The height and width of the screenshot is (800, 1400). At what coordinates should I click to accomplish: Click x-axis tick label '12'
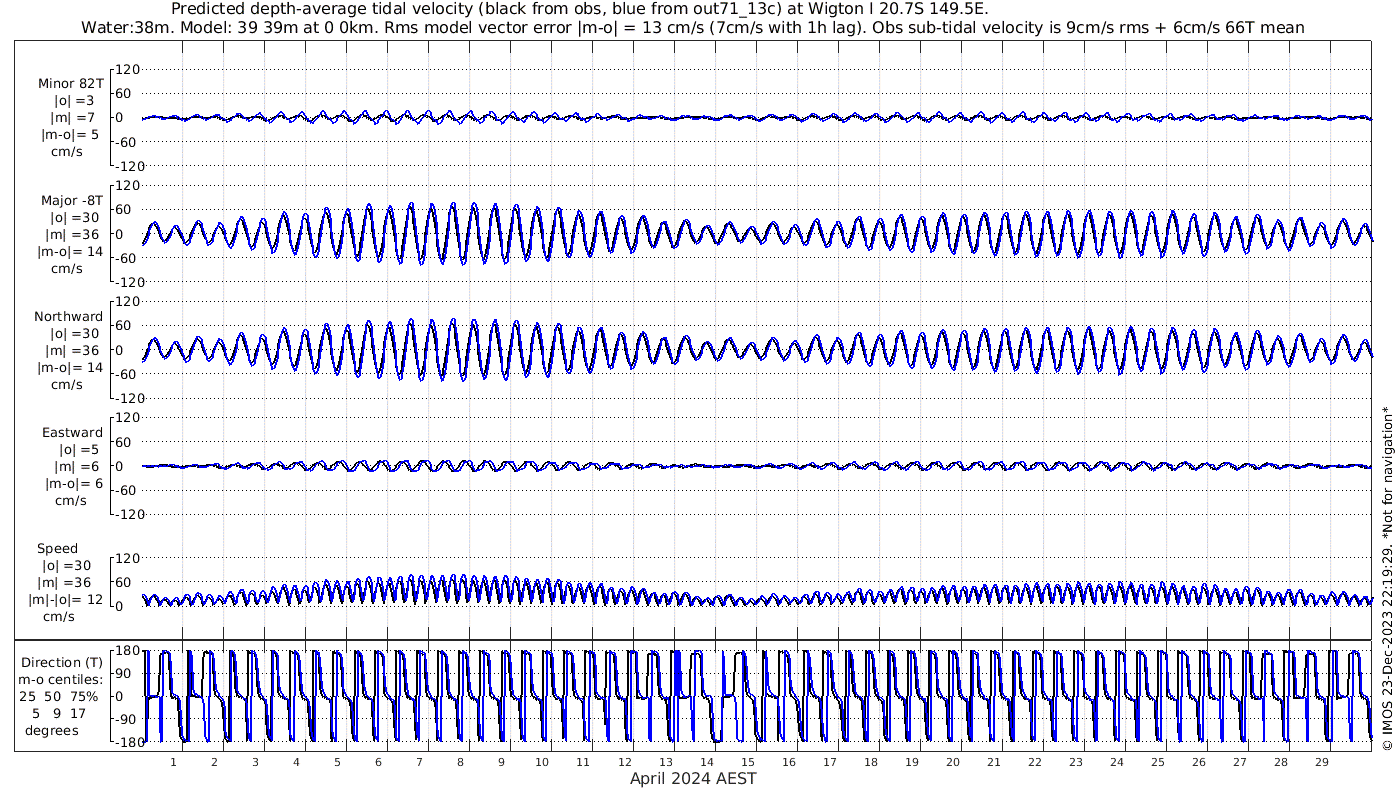624,762
